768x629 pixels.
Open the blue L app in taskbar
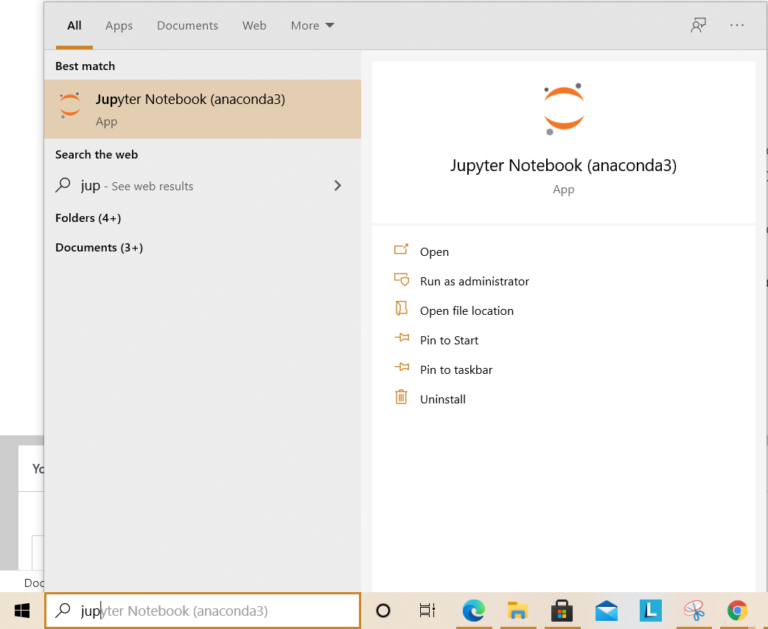[x=650, y=610]
